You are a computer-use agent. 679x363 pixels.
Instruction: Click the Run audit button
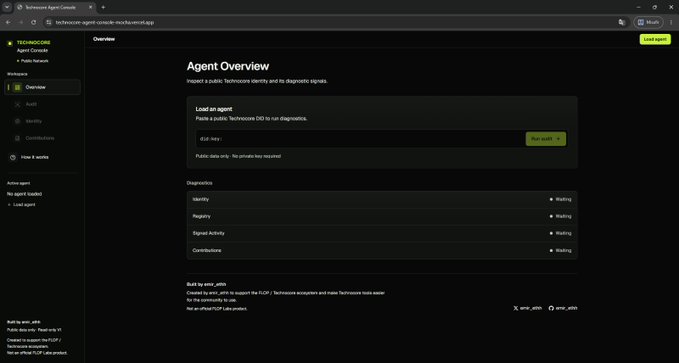(546, 139)
